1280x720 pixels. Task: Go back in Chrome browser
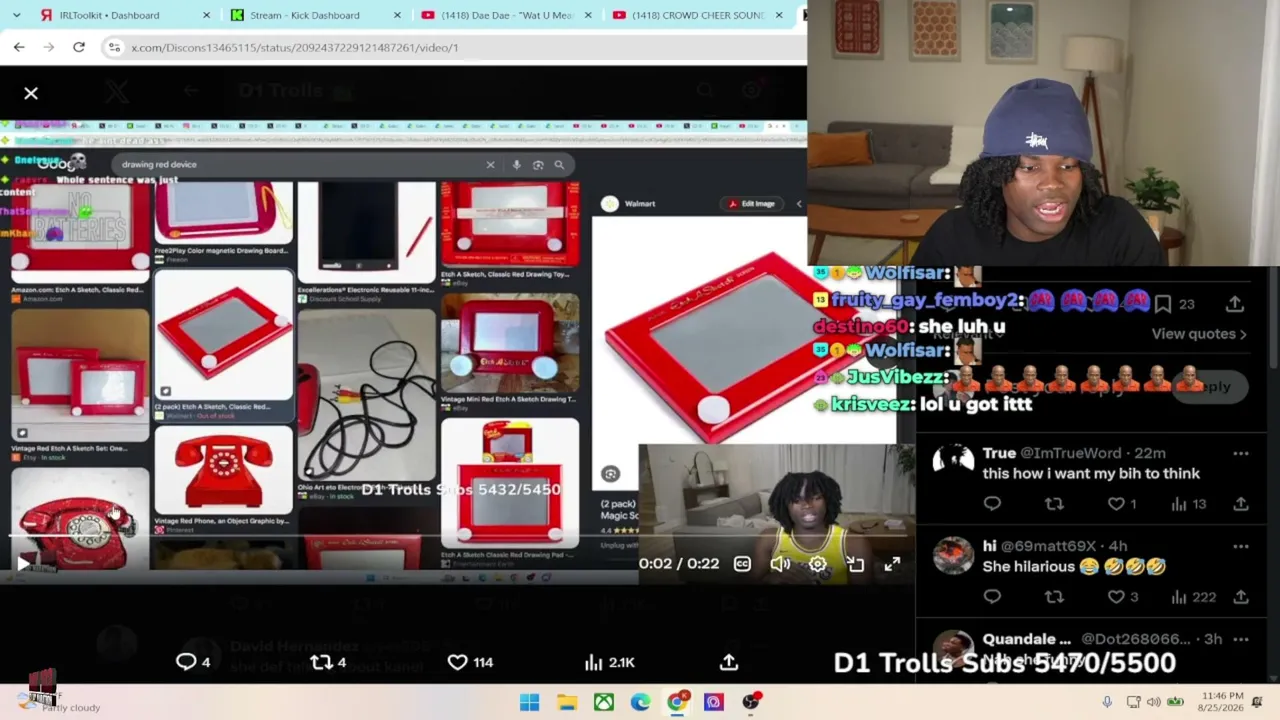click(19, 47)
